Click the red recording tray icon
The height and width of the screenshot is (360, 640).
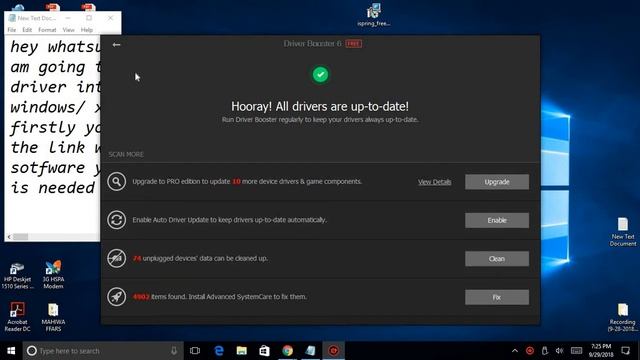click(x=530, y=351)
